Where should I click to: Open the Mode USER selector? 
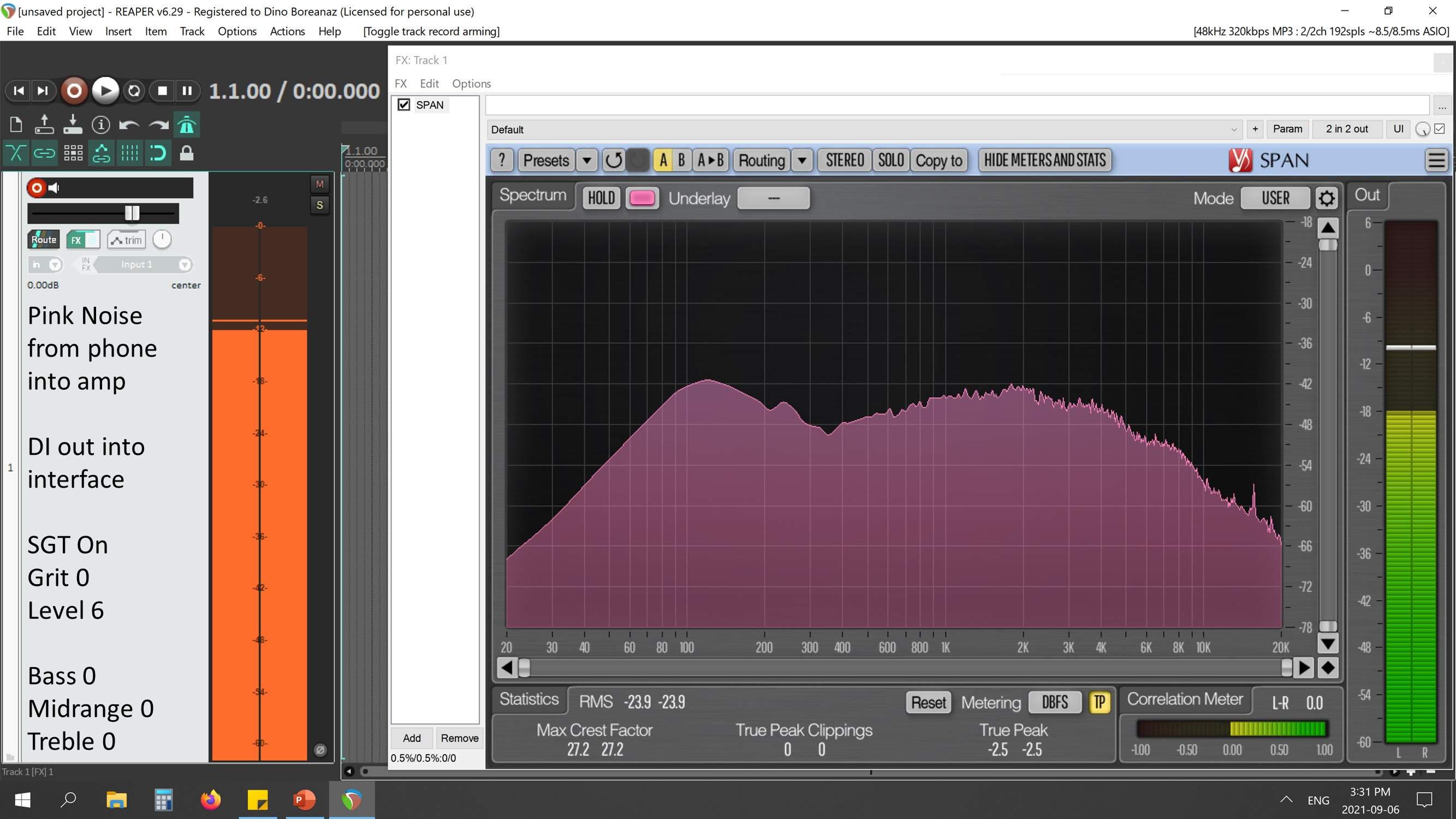pos(1275,198)
